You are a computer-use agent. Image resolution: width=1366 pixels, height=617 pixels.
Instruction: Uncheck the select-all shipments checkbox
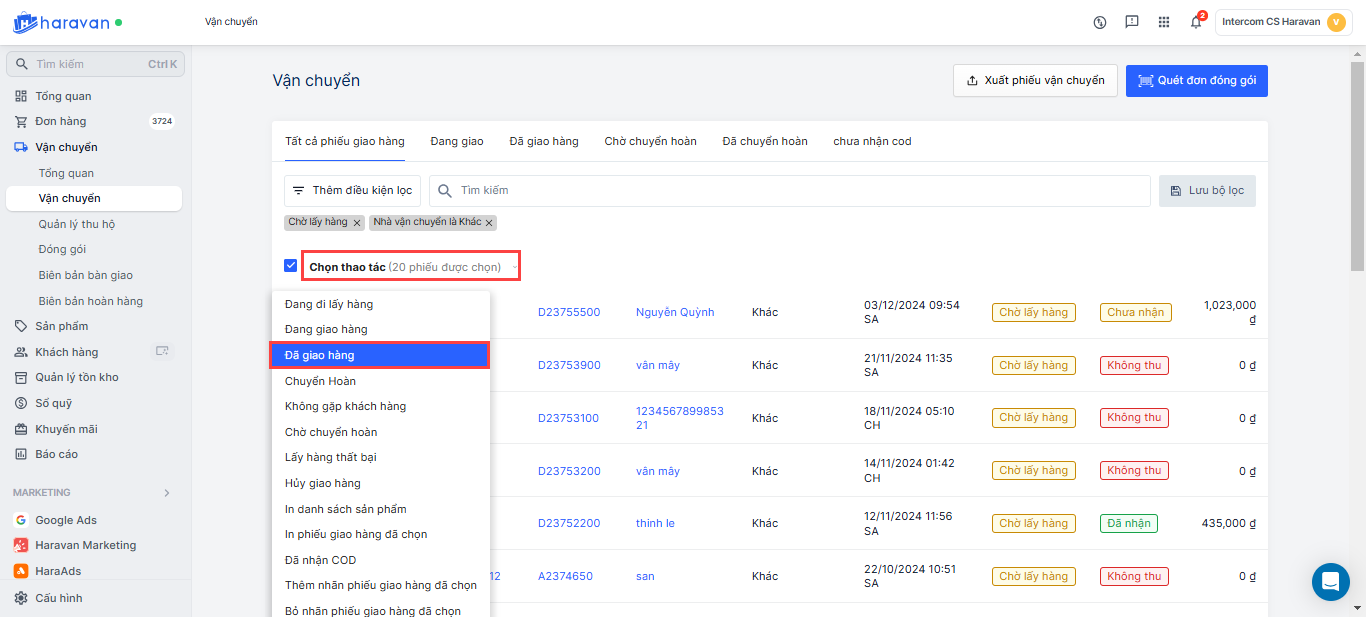point(291,266)
